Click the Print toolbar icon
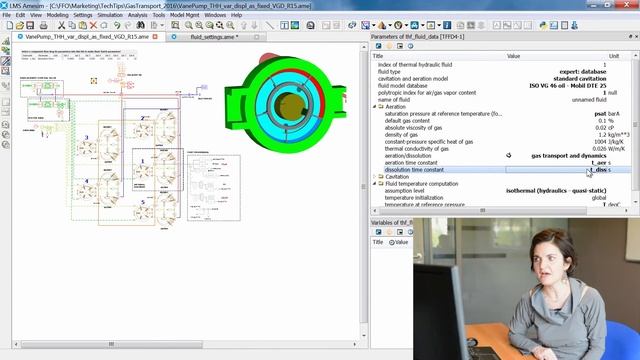 [43, 25]
